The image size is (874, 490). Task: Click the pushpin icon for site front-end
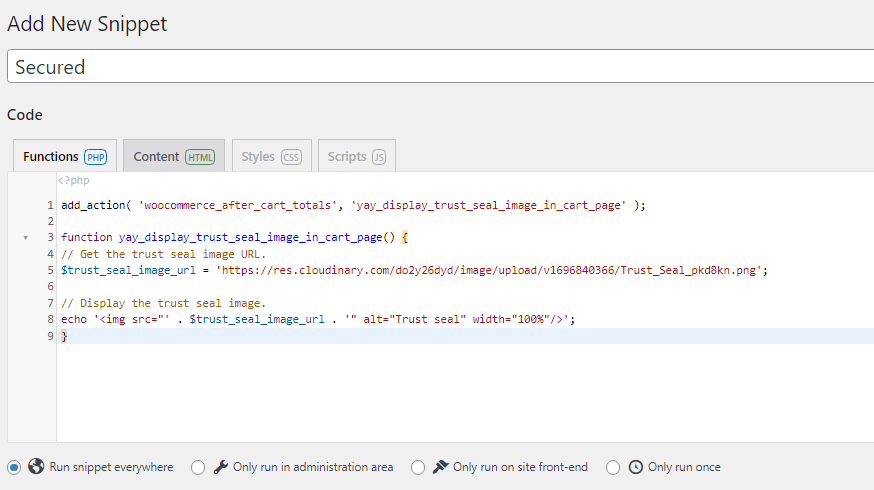pyautogui.click(x=440, y=467)
